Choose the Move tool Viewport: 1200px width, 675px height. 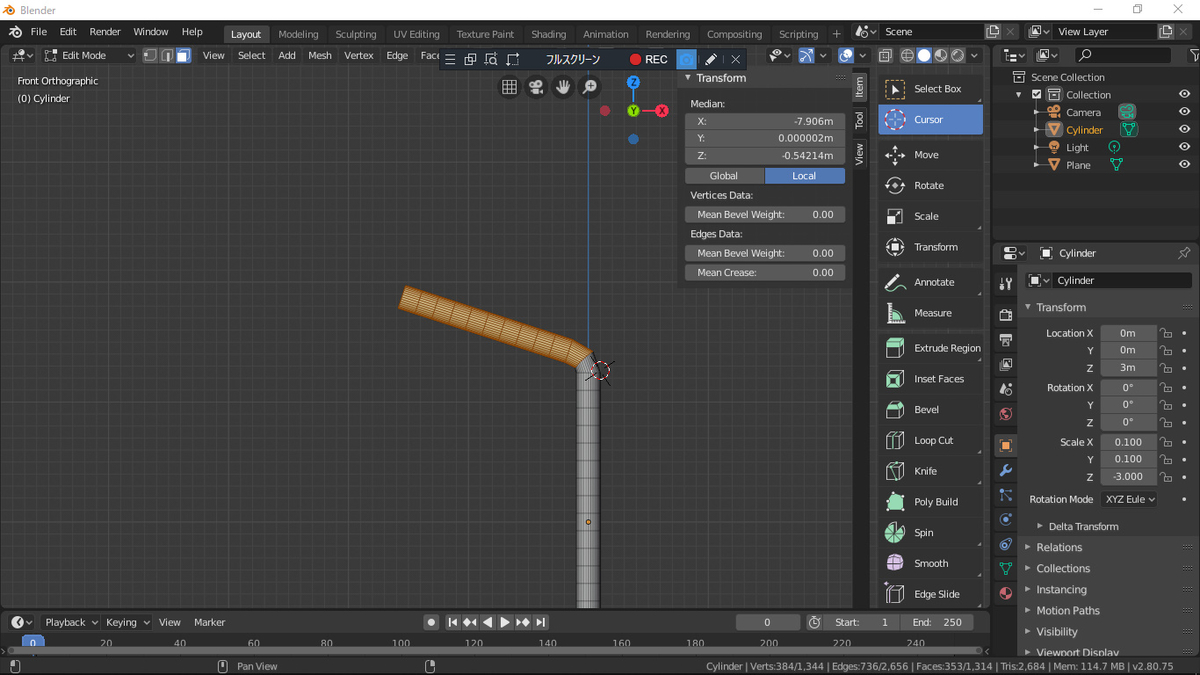tap(930, 155)
